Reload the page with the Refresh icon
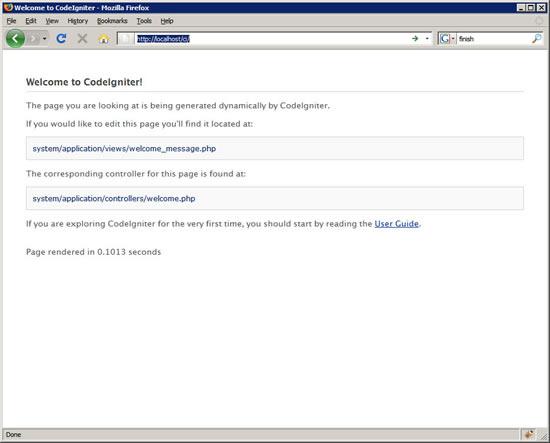Screen dimensions: 550x443 pyautogui.click(x=61, y=38)
